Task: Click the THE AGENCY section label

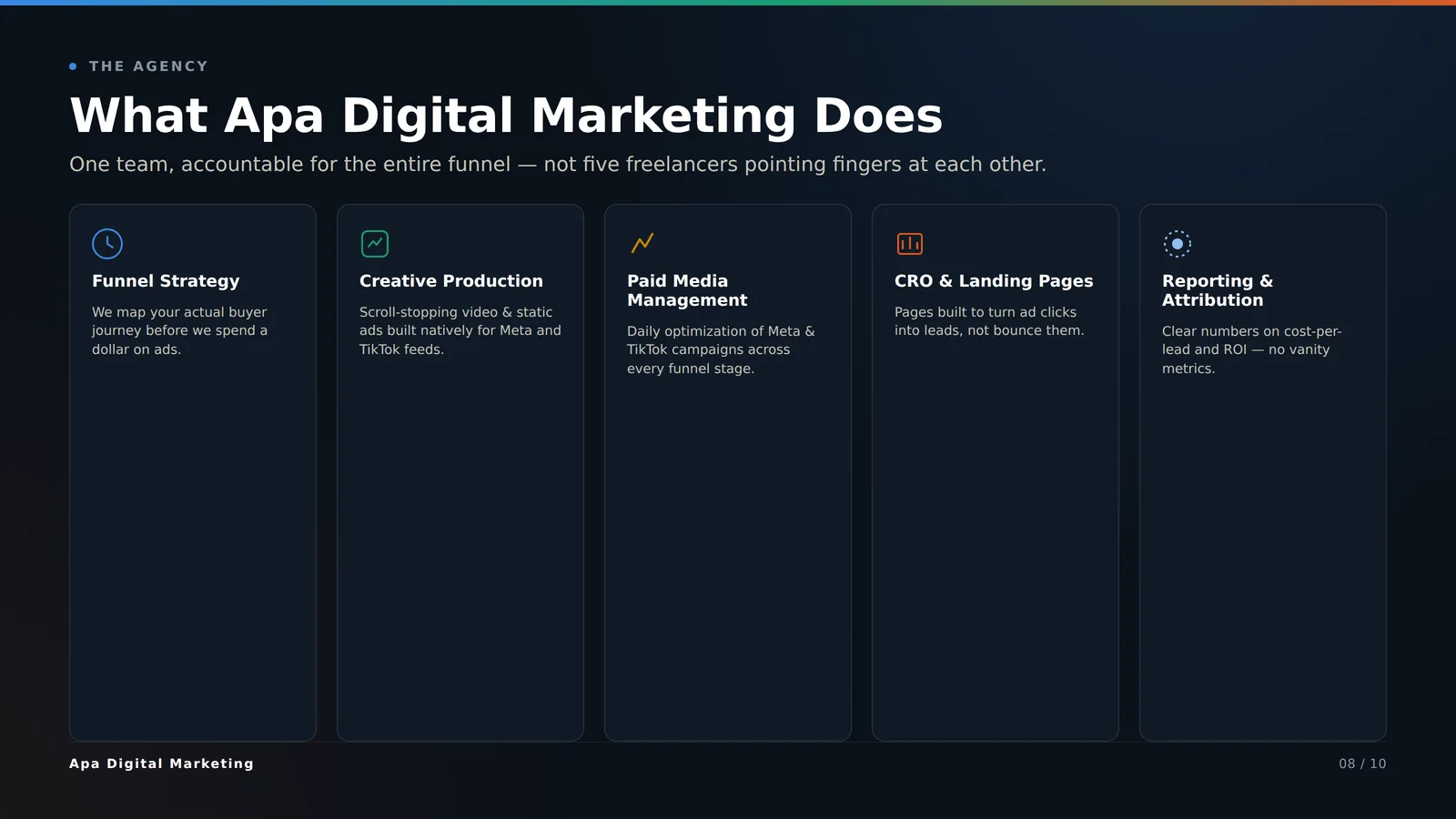Action: pyautogui.click(x=148, y=66)
